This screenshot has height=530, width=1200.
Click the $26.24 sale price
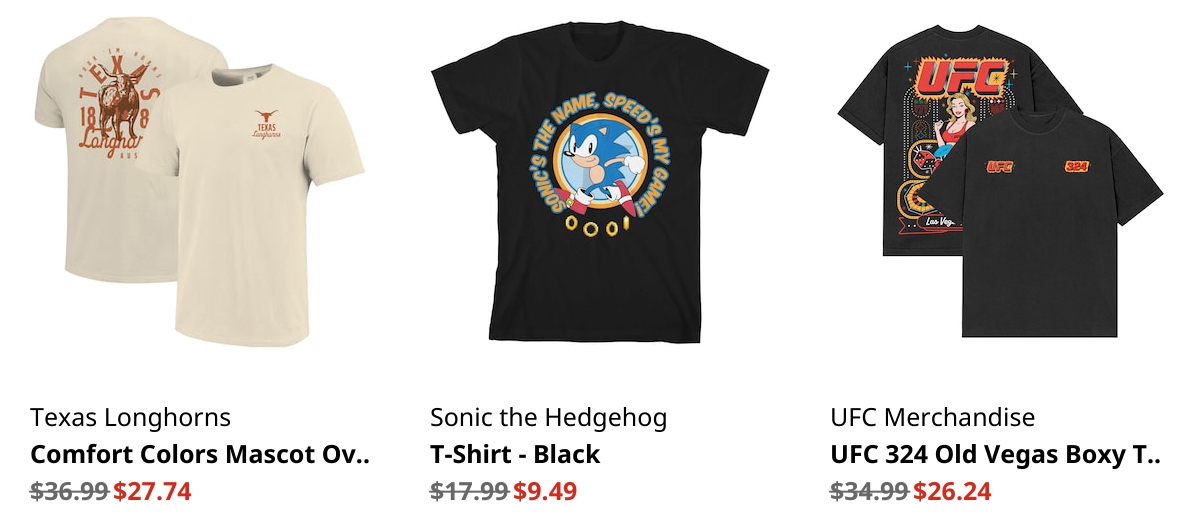point(952,491)
